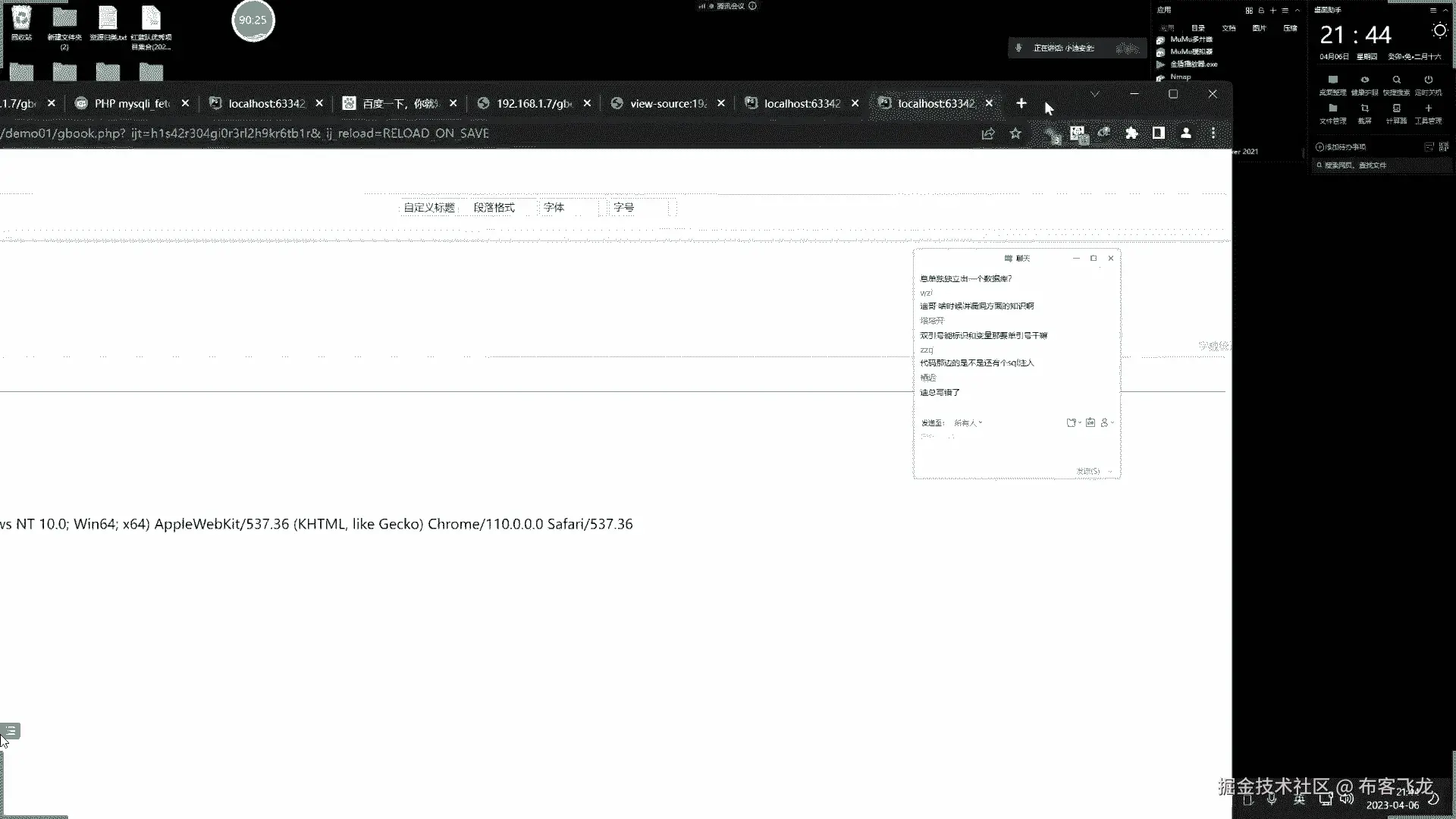Switch to the PHP mysqli_fetch tab
This screenshot has width=1456, height=819.
coord(131,103)
